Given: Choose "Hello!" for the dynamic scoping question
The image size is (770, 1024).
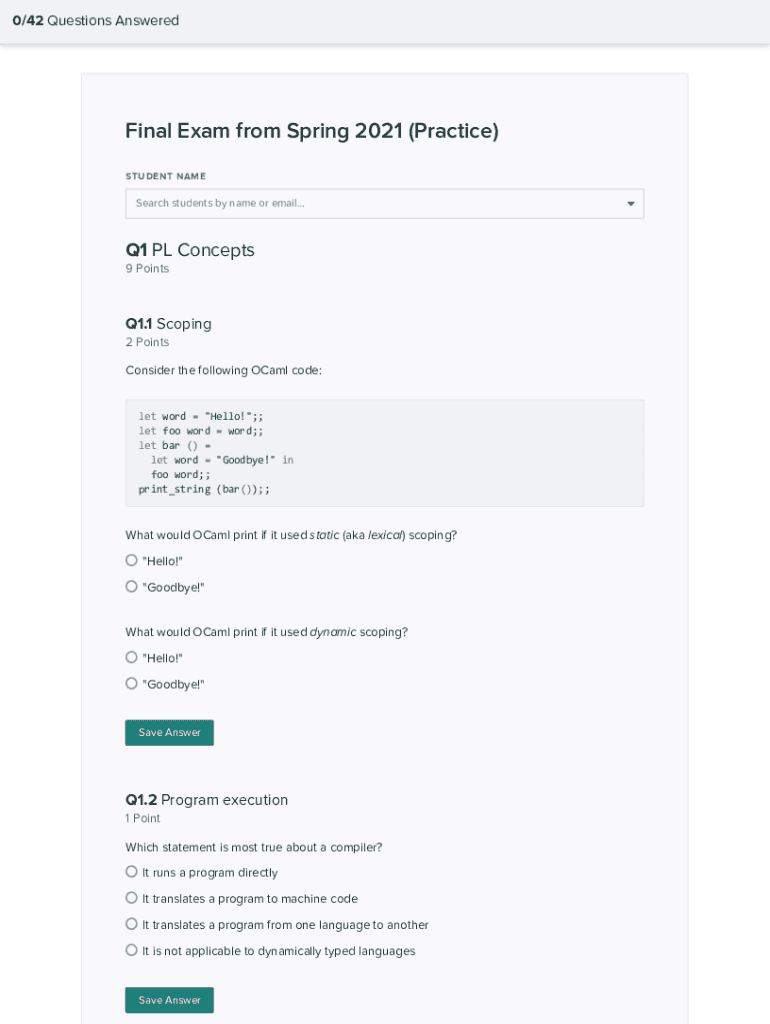Looking at the screenshot, I should 132,658.
